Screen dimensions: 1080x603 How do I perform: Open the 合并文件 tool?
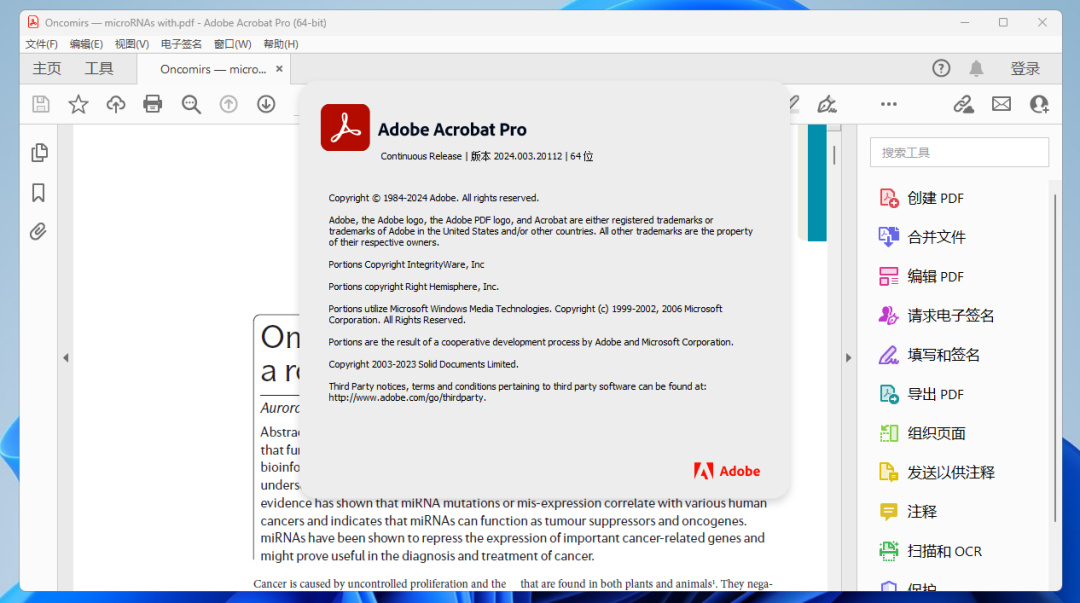(x=922, y=237)
